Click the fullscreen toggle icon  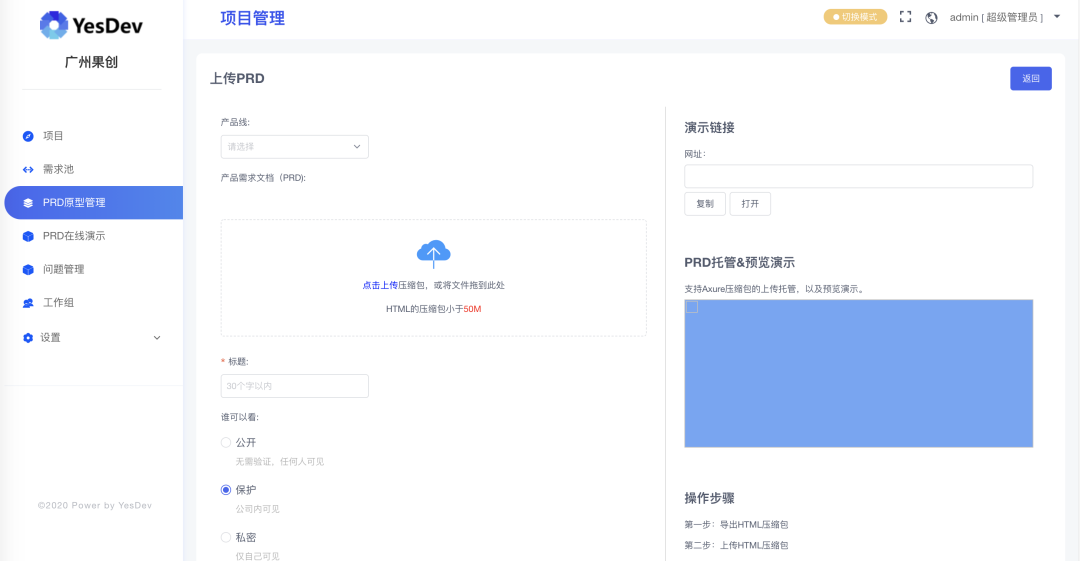(x=905, y=17)
